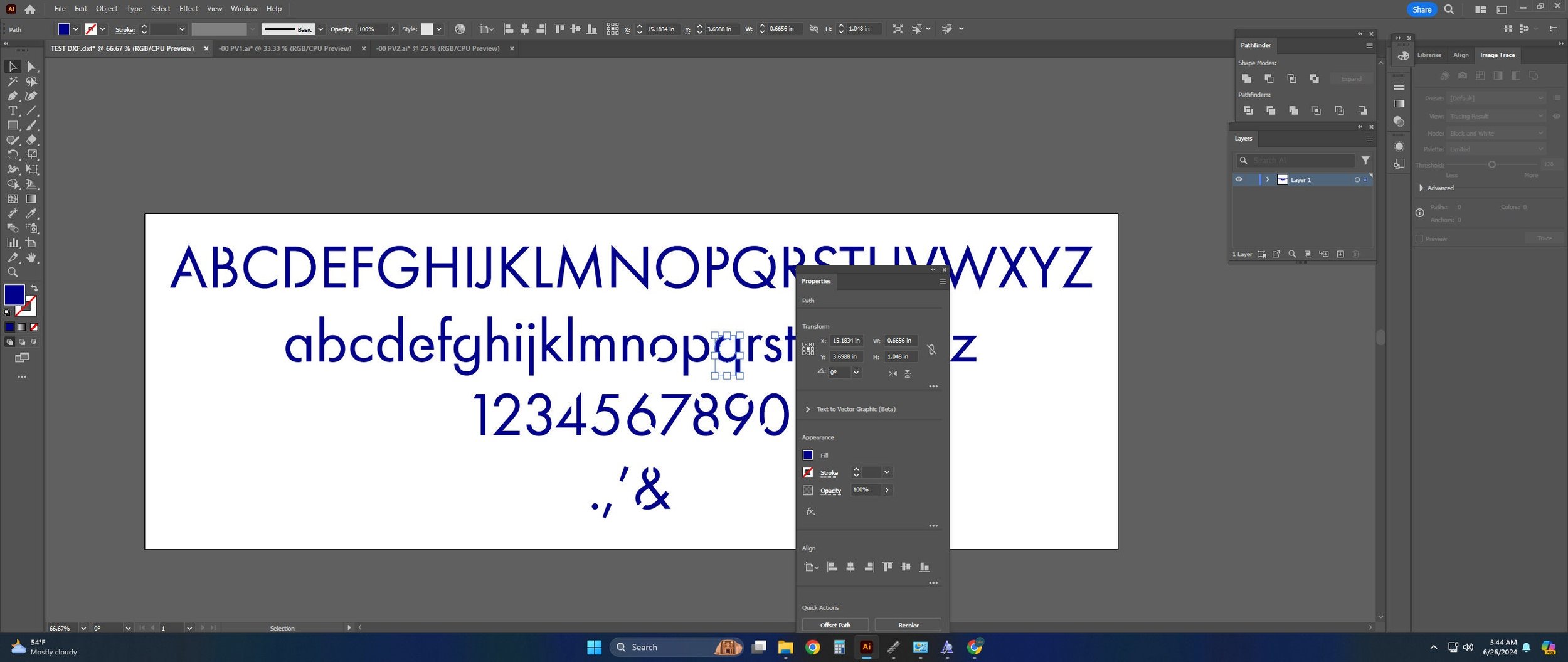Open the Effect menu

[188, 9]
